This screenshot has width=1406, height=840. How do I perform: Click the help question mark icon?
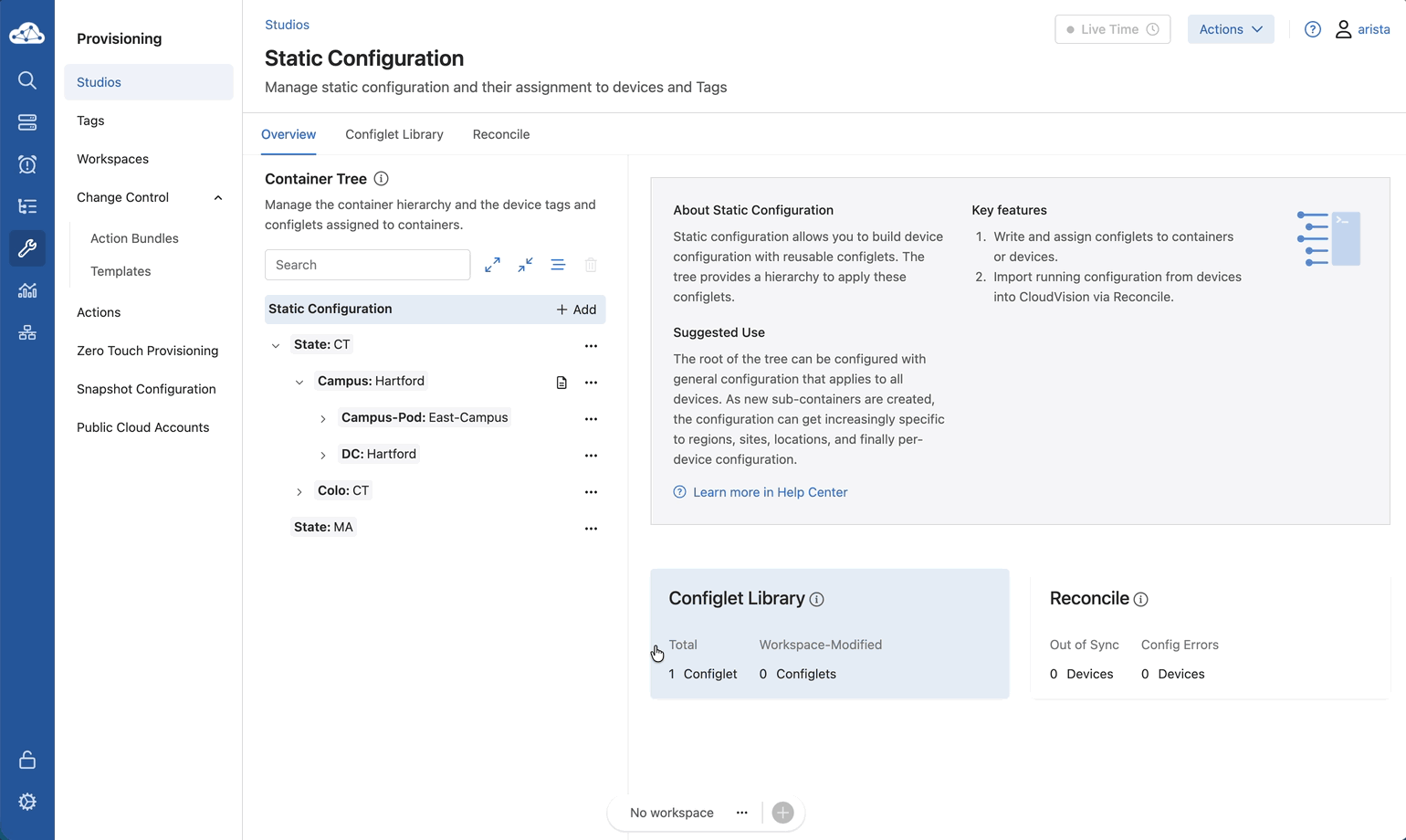pyautogui.click(x=1313, y=29)
